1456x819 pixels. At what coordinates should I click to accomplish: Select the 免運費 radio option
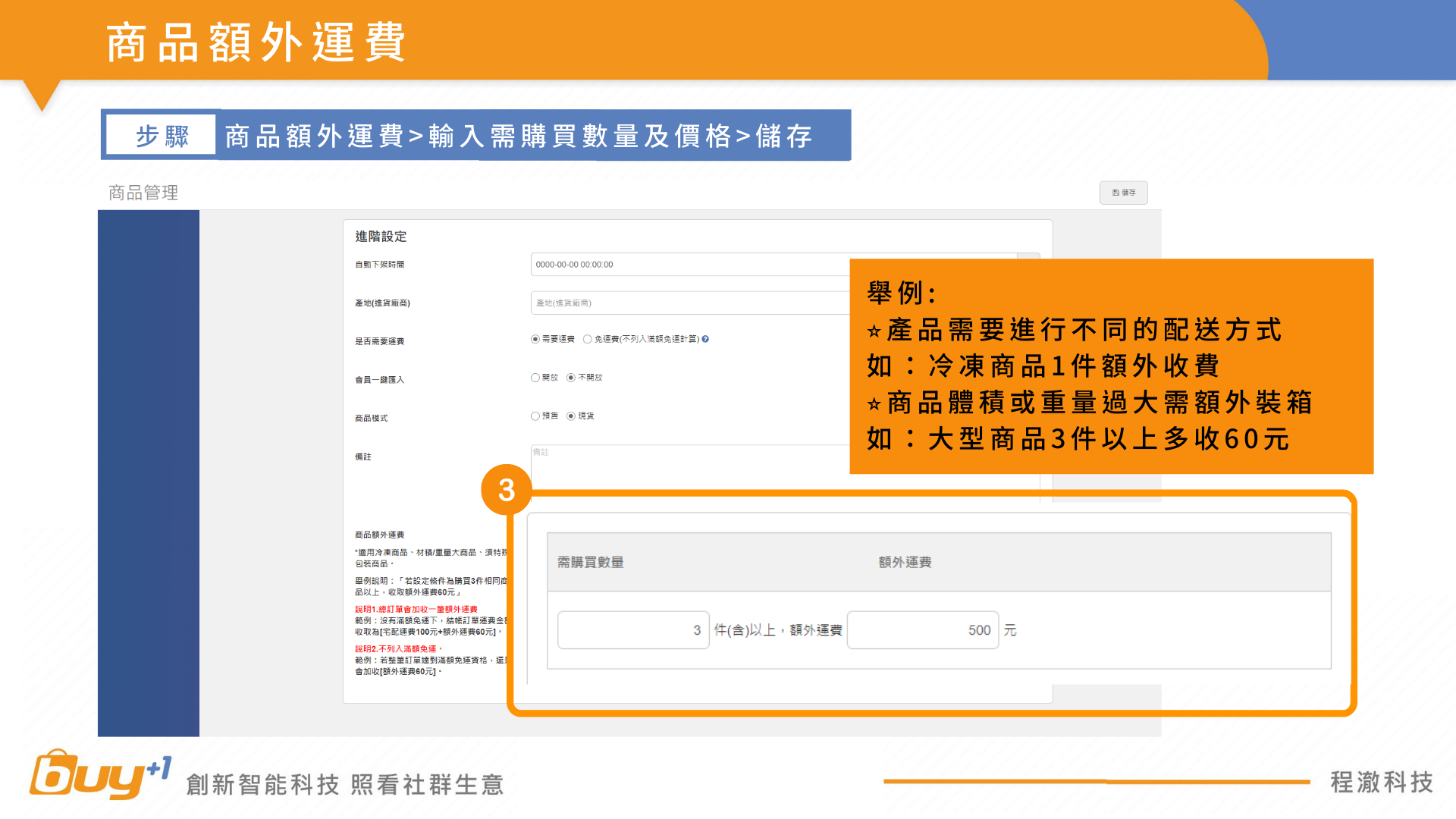588,339
